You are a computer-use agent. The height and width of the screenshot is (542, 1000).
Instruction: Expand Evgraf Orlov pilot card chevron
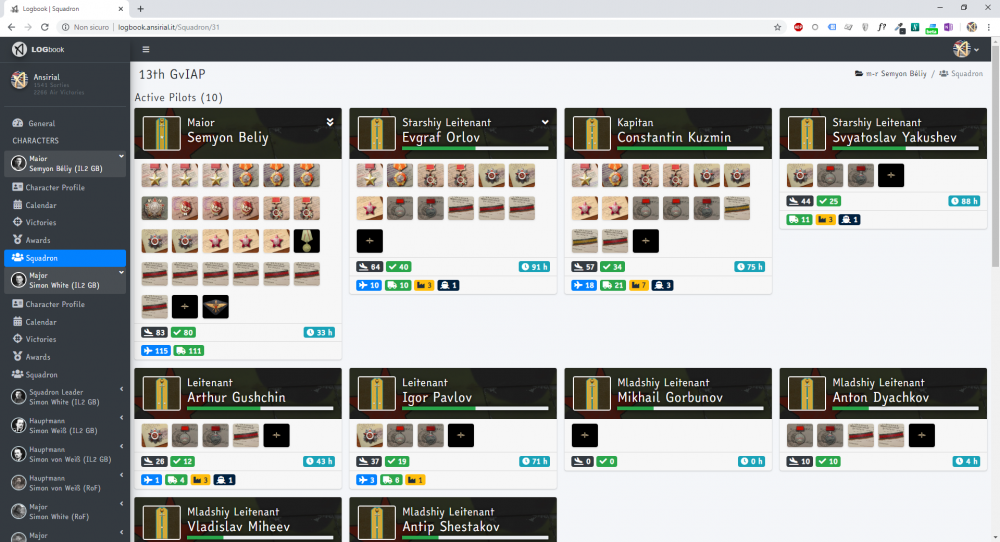545,122
